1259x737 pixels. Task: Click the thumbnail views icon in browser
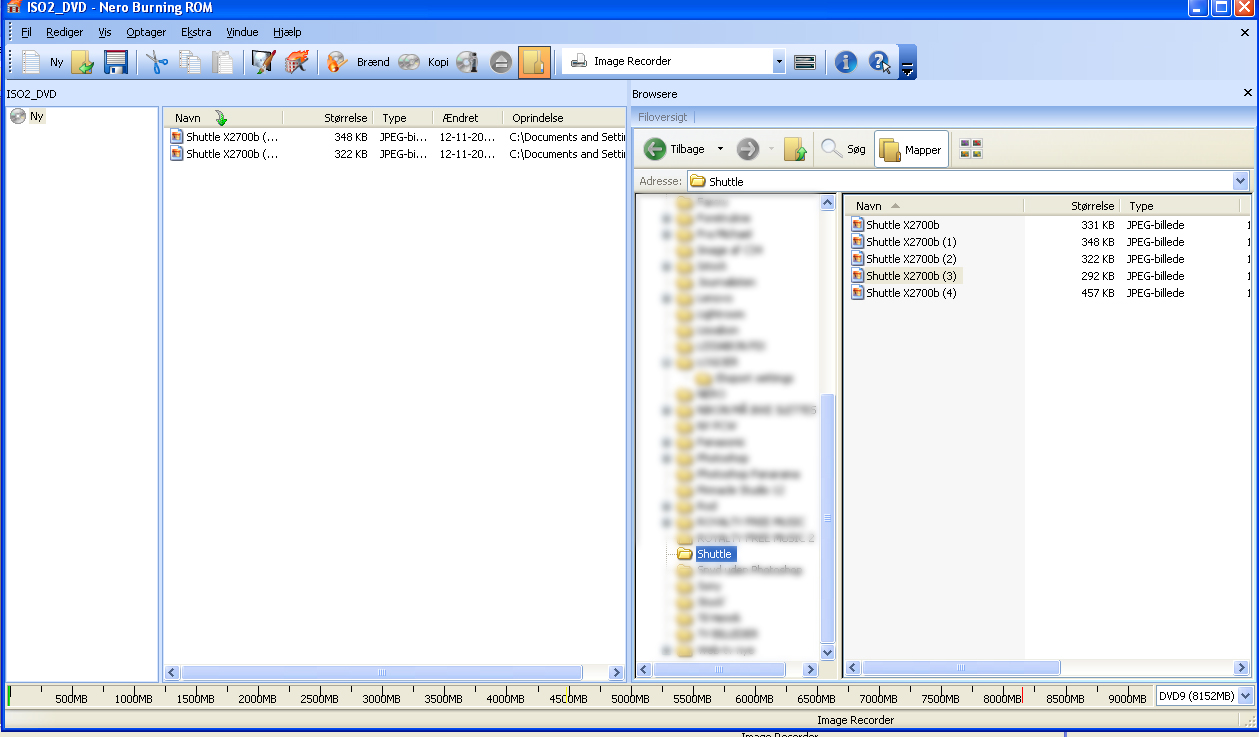970,150
